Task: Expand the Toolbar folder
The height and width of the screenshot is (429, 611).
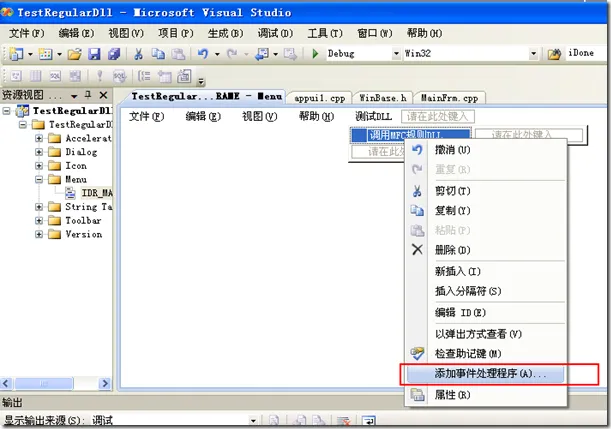Action: 39,221
